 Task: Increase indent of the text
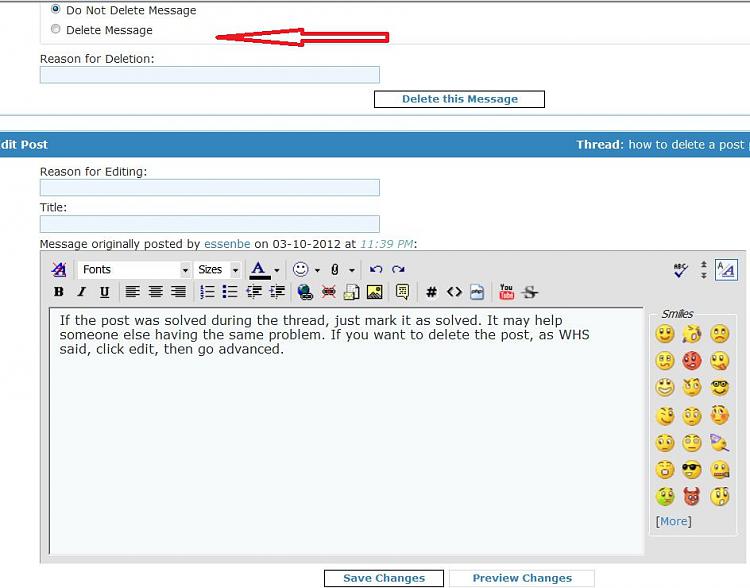[x=277, y=292]
